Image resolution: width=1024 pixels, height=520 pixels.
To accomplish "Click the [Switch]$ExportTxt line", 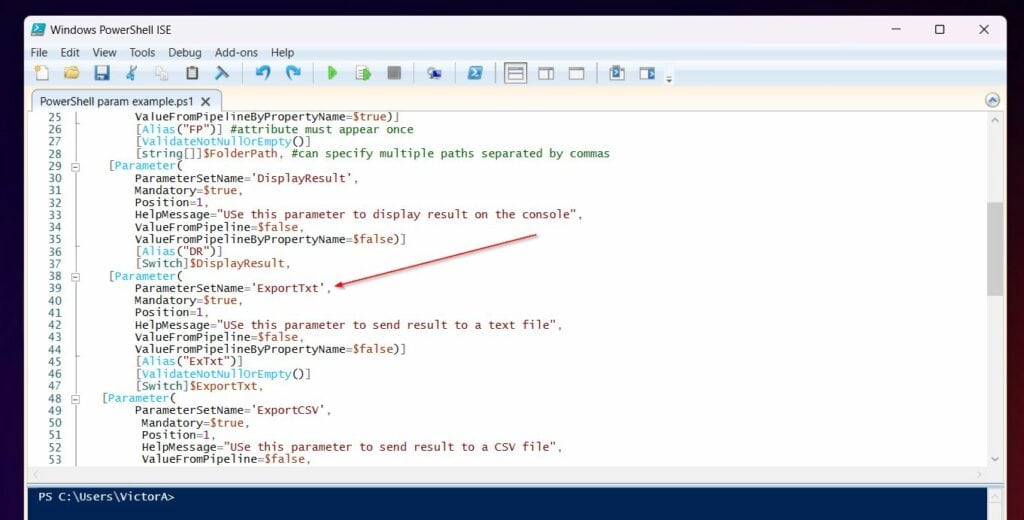I will click(x=199, y=386).
